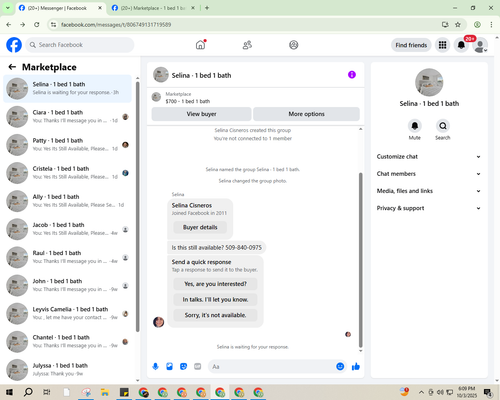Viewport: 500px width, 400px height.
Task: Expand Customize chat section
Action: coord(429,157)
